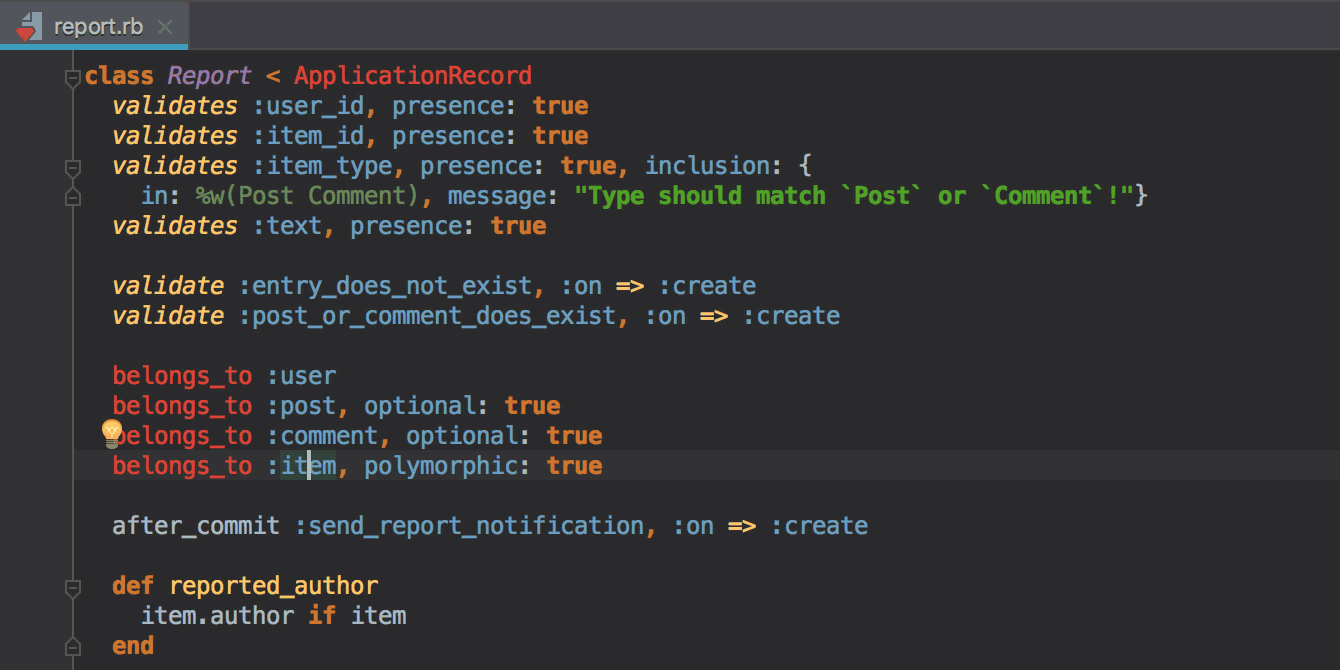Image resolution: width=1340 pixels, height=670 pixels.
Task: Click the intention lightbulb icon in gutter
Action: [111, 433]
